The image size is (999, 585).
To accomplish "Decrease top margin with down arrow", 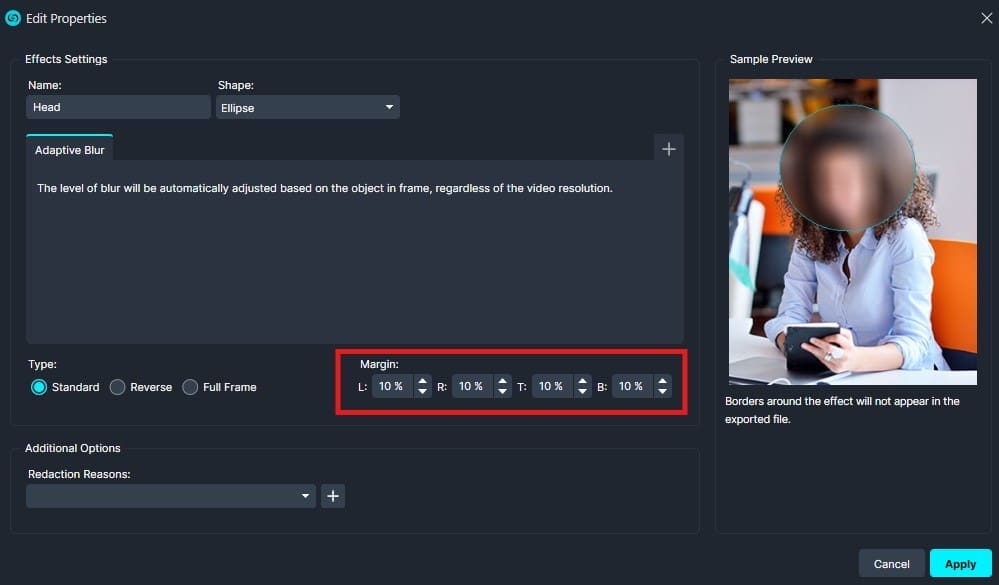I will (582, 392).
